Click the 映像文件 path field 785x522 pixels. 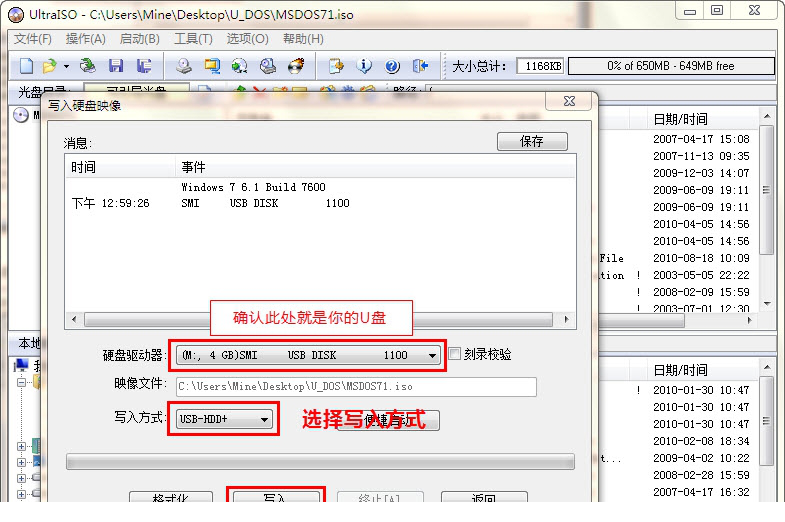pyautogui.click(x=356, y=386)
